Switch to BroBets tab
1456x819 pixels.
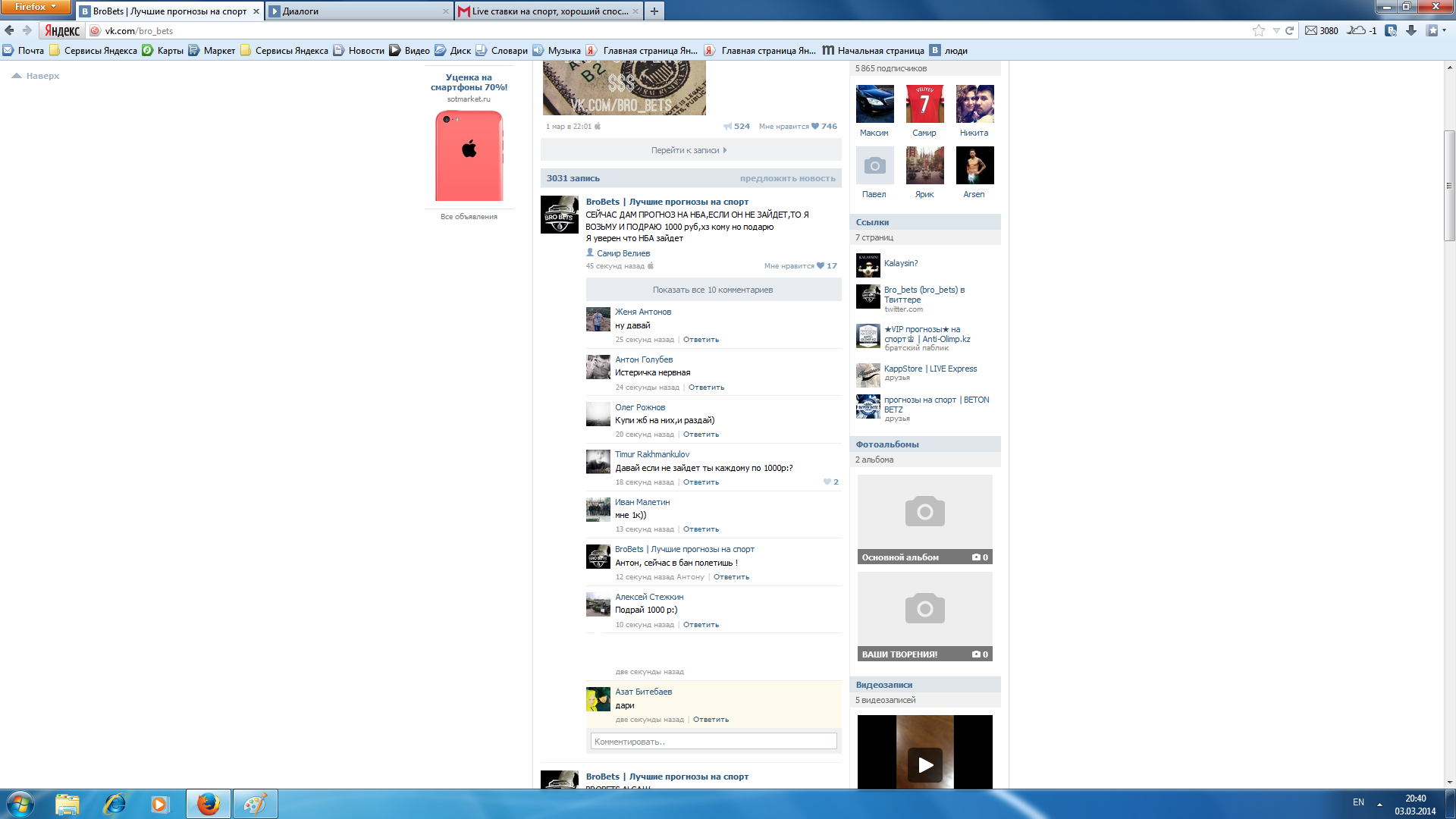[x=171, y=11]
